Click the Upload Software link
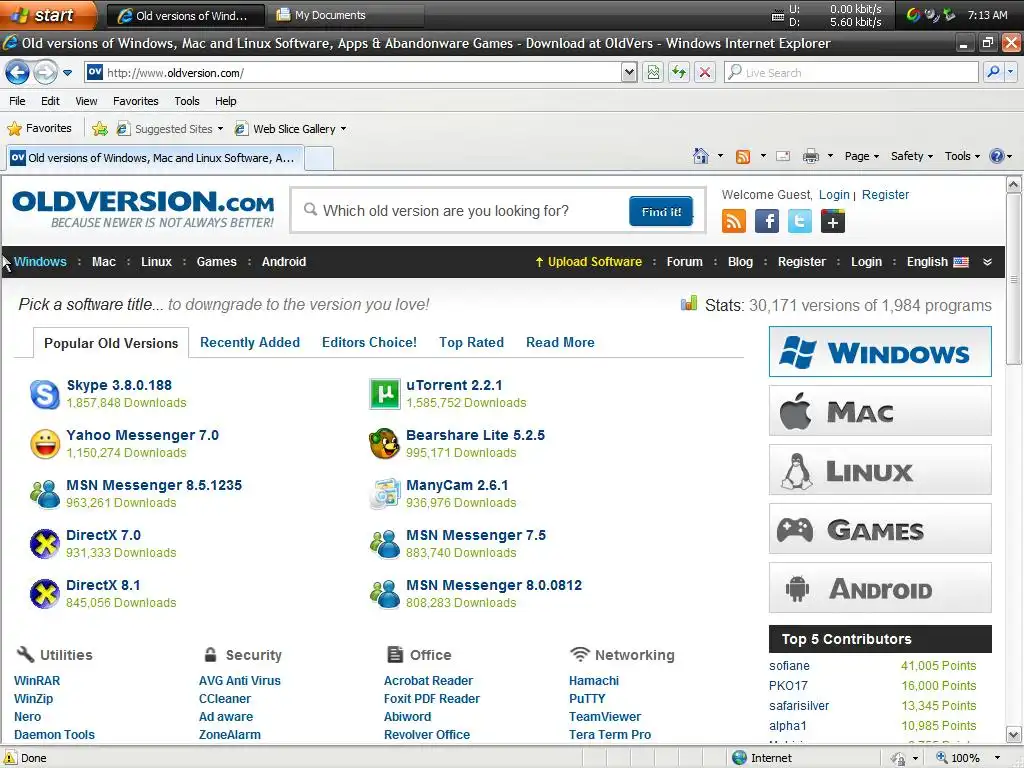Image resolution: width=1024 pixels, height=768 pixels. click(x=588, y=262)
